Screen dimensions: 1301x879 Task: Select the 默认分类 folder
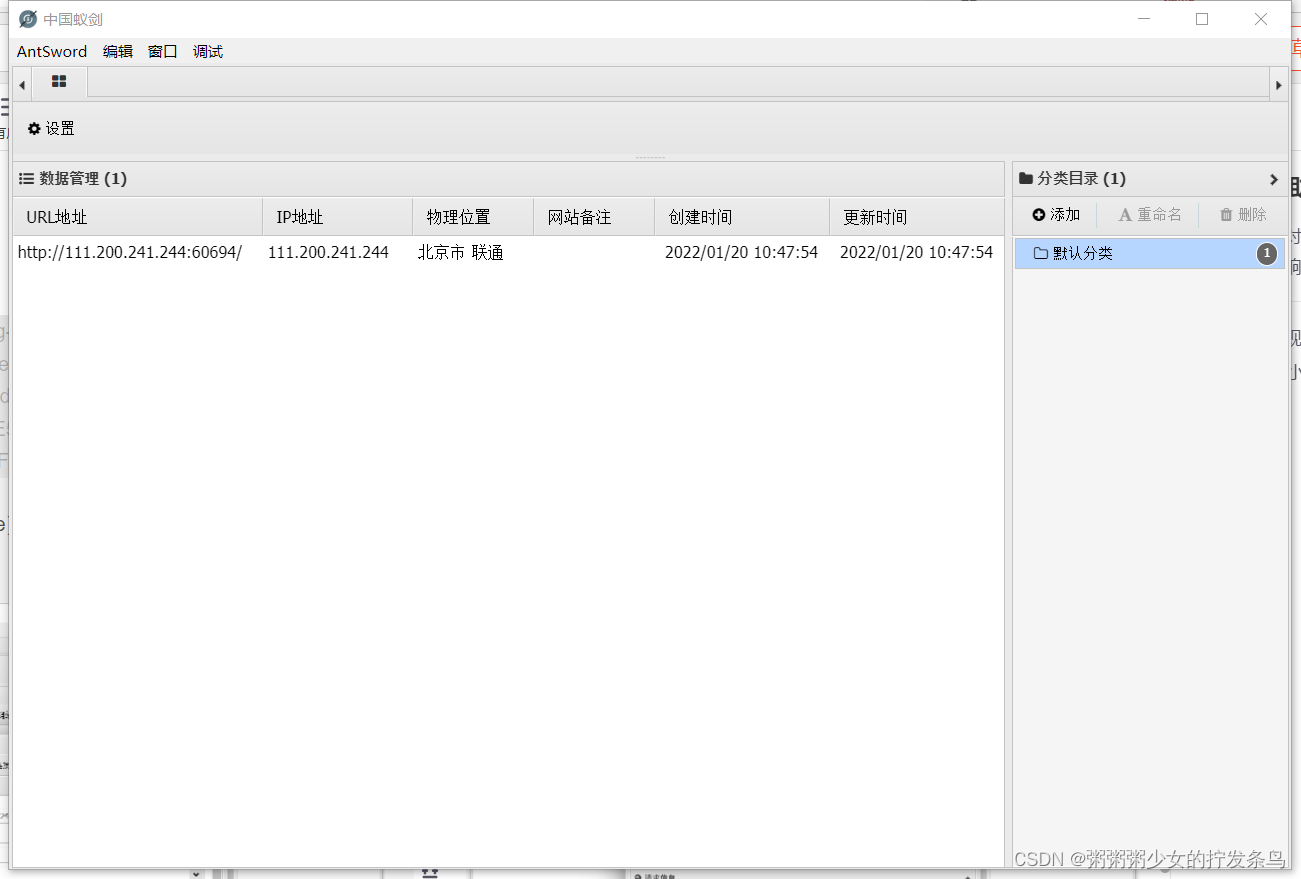coord(1150,253)
